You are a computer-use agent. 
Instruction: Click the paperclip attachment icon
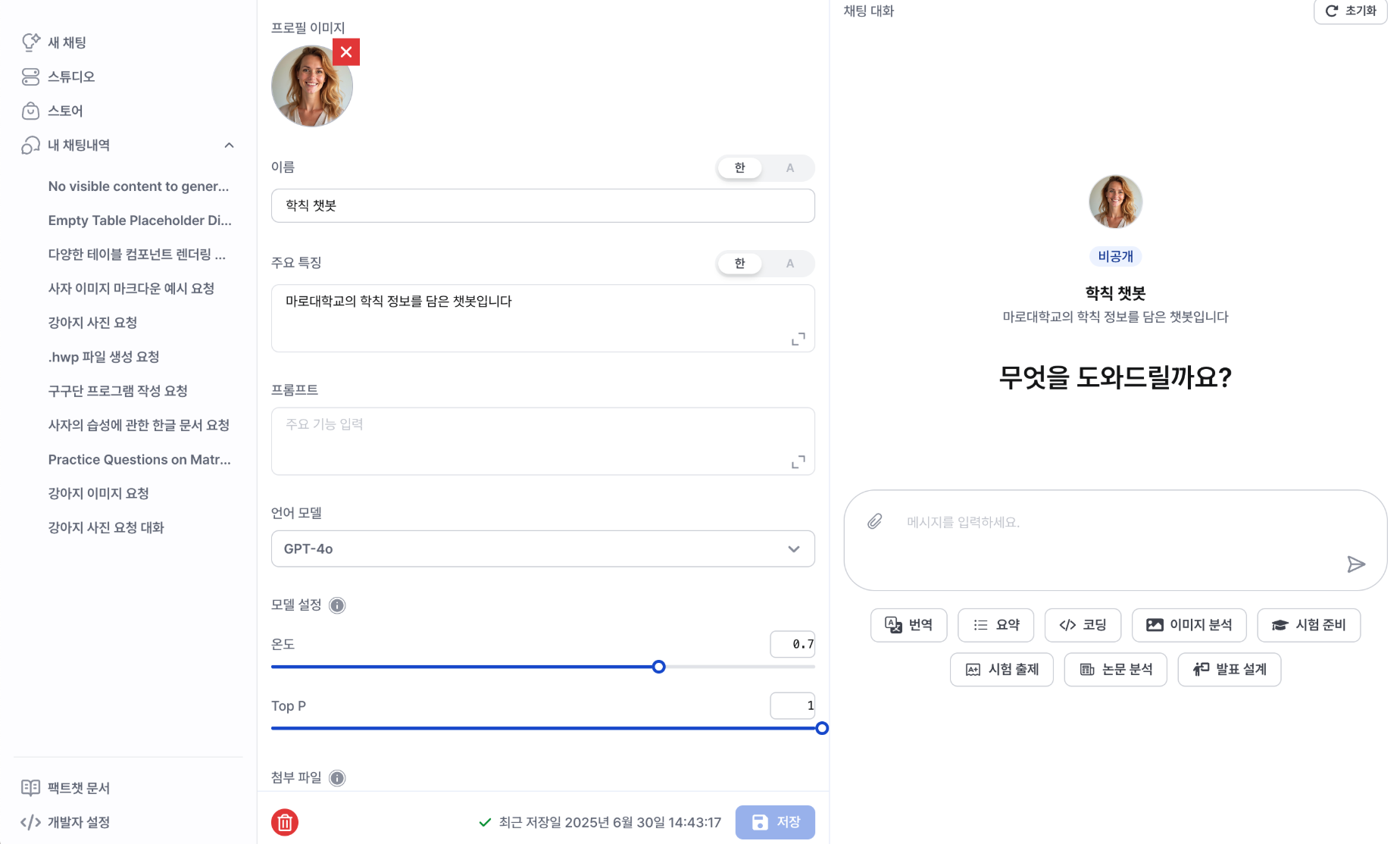click(x=874, y=521)
